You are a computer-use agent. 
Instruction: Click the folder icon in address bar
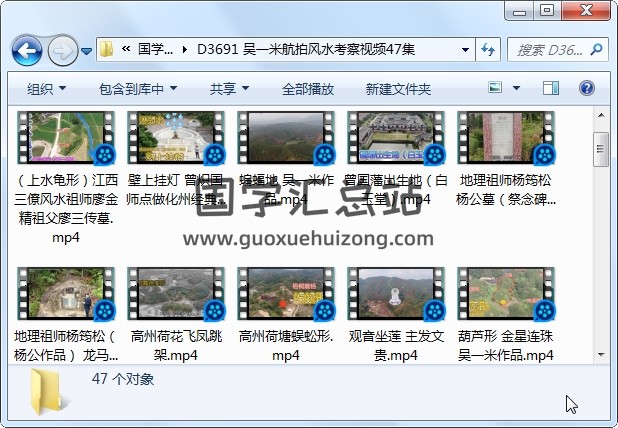[x=106, y=49]
